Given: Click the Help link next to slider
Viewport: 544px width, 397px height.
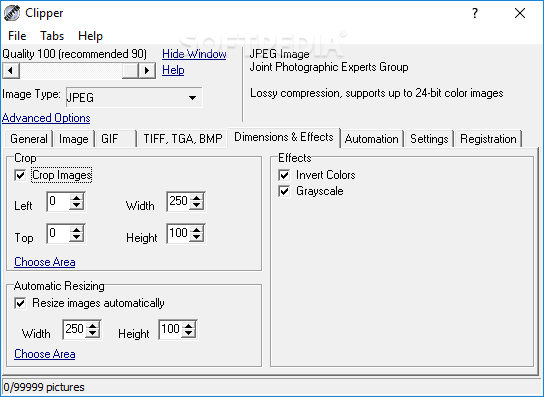Looking at the screenshot, I should pyautogui.click(x=173, y=70).
